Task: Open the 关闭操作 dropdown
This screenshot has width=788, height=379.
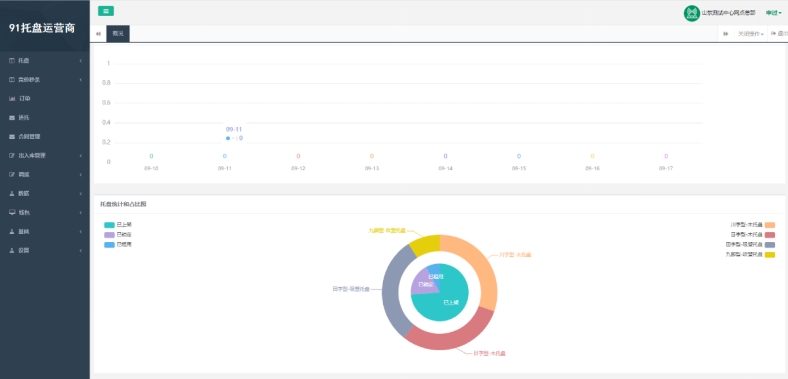Action: 750,34
